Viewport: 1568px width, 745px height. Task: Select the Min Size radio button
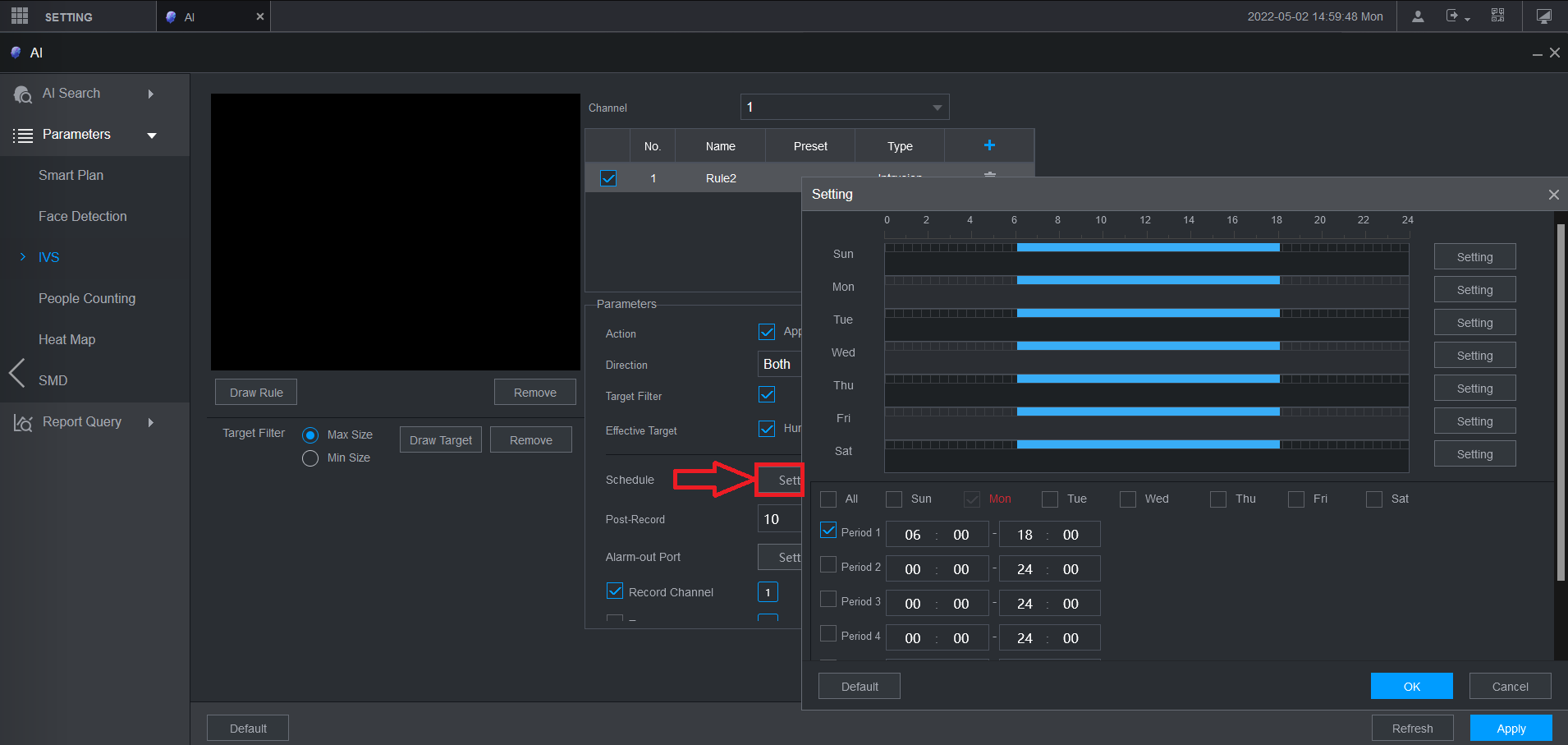pyautogui.click(x=310, y=458)
